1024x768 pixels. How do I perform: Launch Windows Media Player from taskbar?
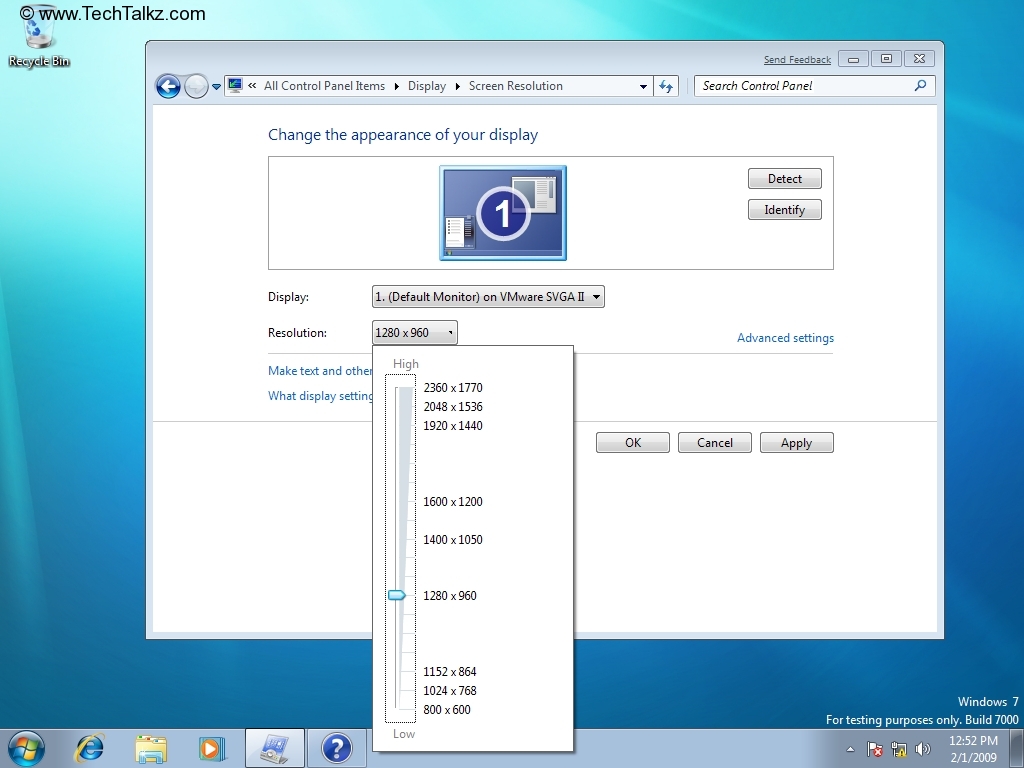(212, 748)
